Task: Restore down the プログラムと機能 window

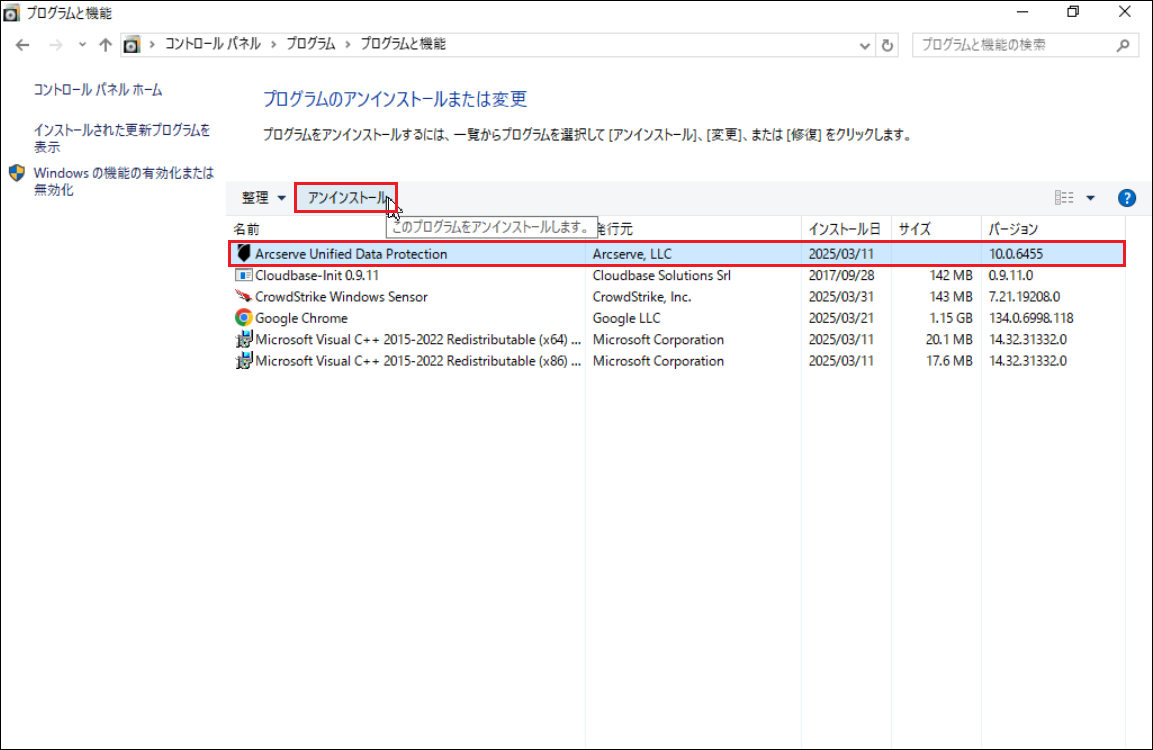Action: 1073,12
